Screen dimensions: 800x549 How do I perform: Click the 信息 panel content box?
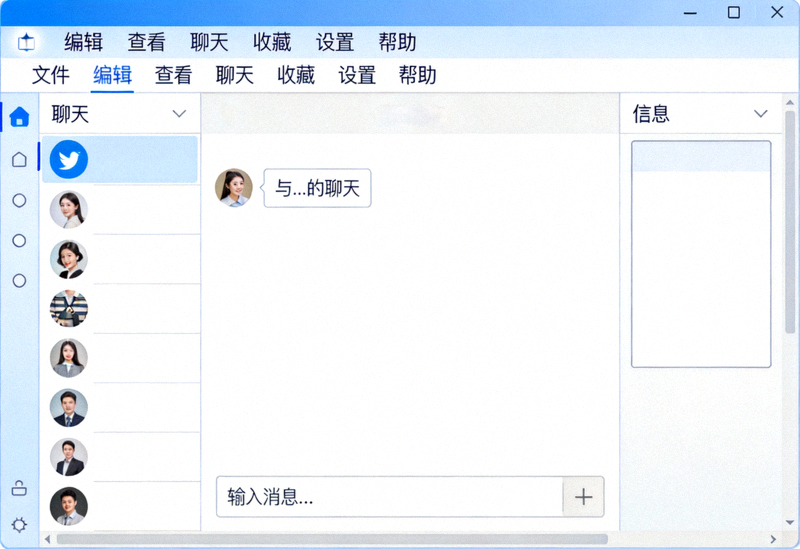tap(701, 254)
